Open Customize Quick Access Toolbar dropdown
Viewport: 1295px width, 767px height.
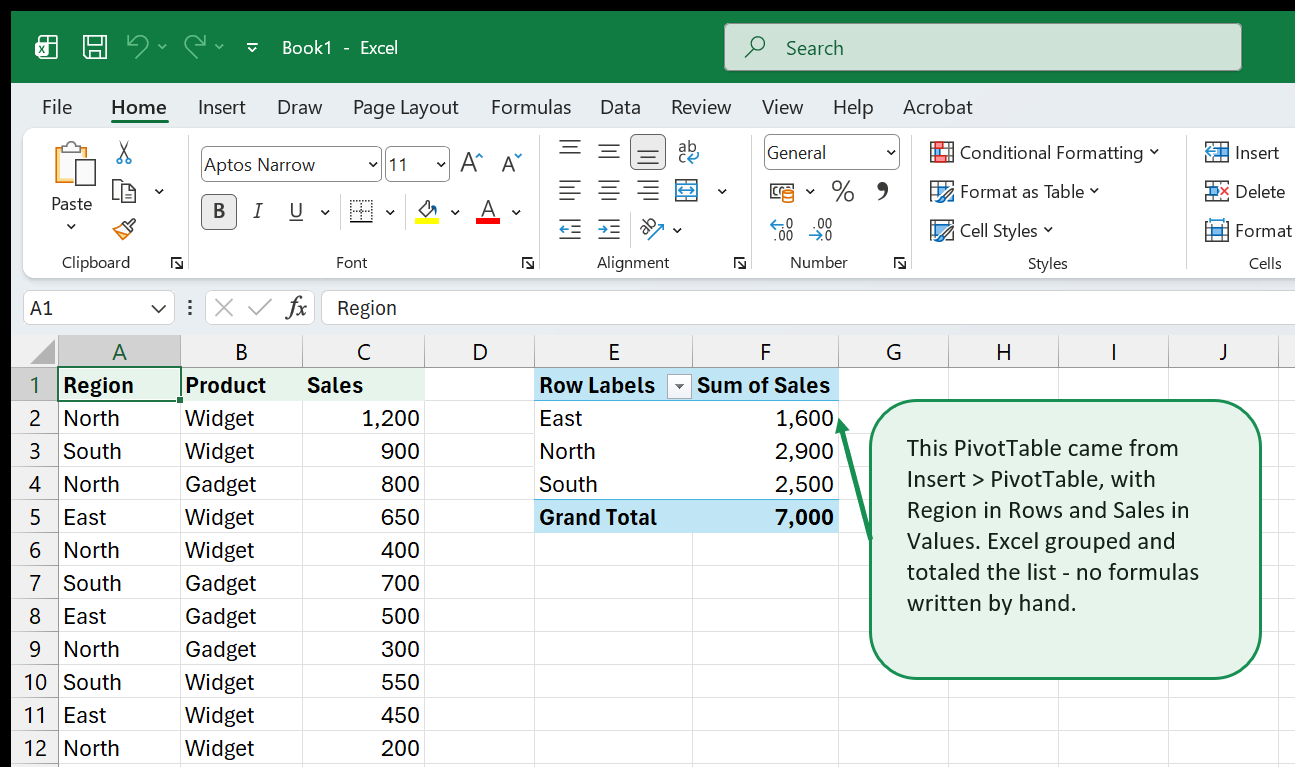253,47
